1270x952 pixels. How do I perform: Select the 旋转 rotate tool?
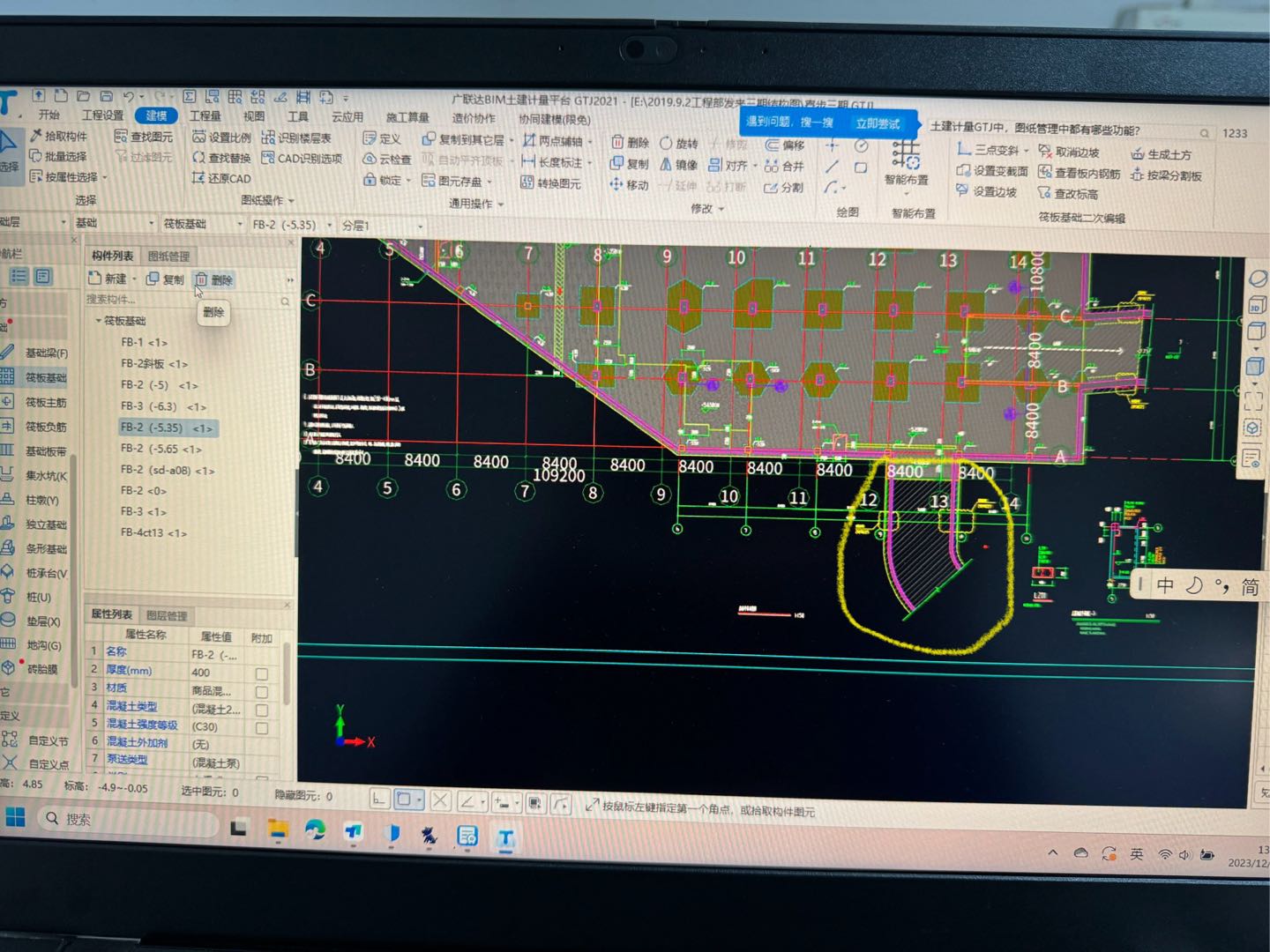coord(679,144)
